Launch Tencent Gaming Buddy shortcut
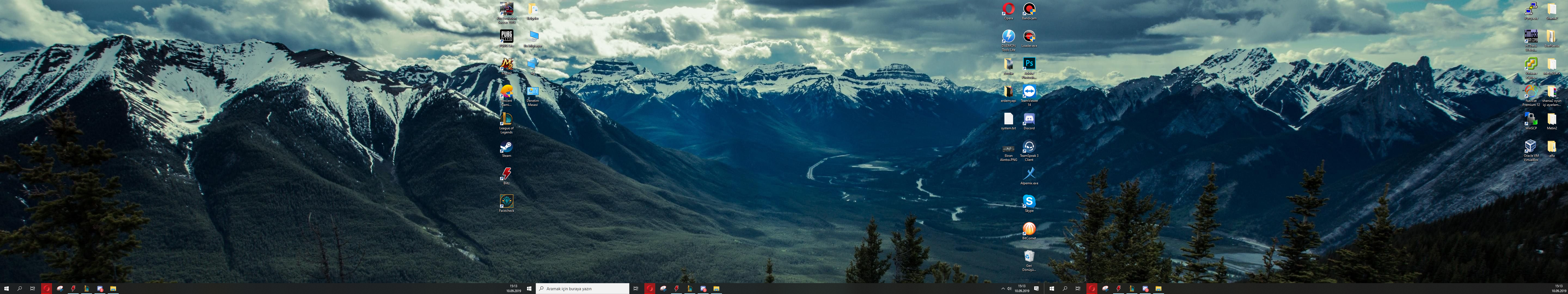The image size is (1568, 294). tap(506, 96)
